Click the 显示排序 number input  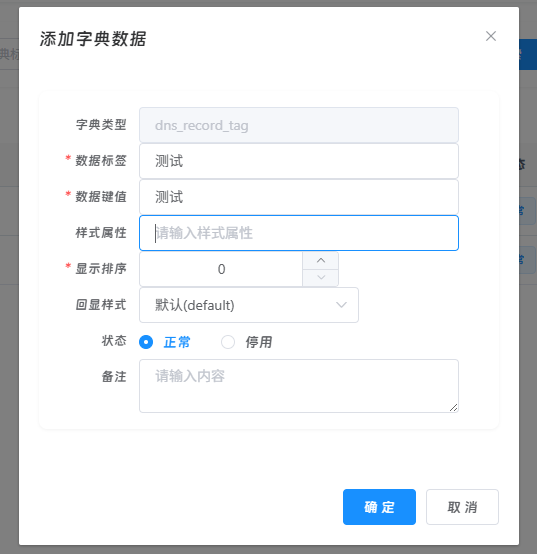tap(221, 269)
